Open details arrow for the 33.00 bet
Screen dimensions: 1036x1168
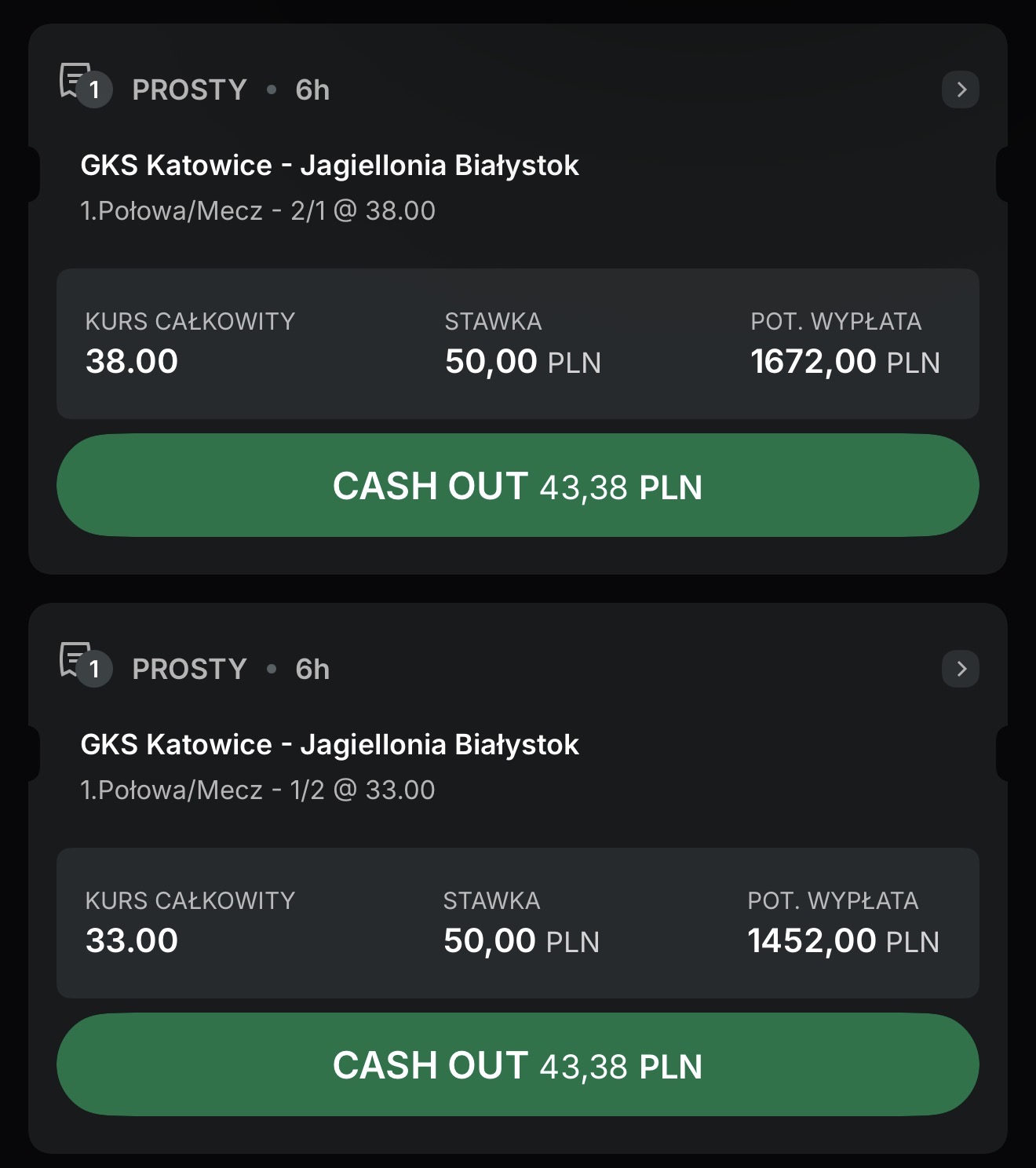[x=960, y=669]
